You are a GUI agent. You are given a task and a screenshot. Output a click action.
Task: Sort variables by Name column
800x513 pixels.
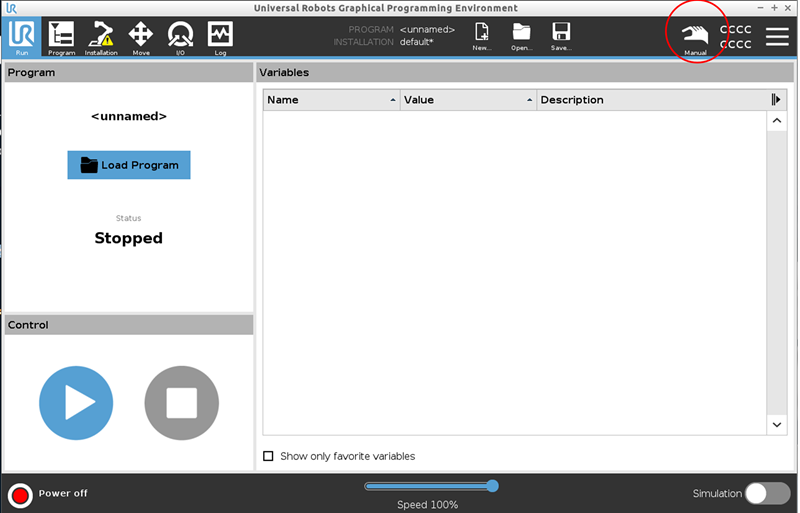point(332,100)
